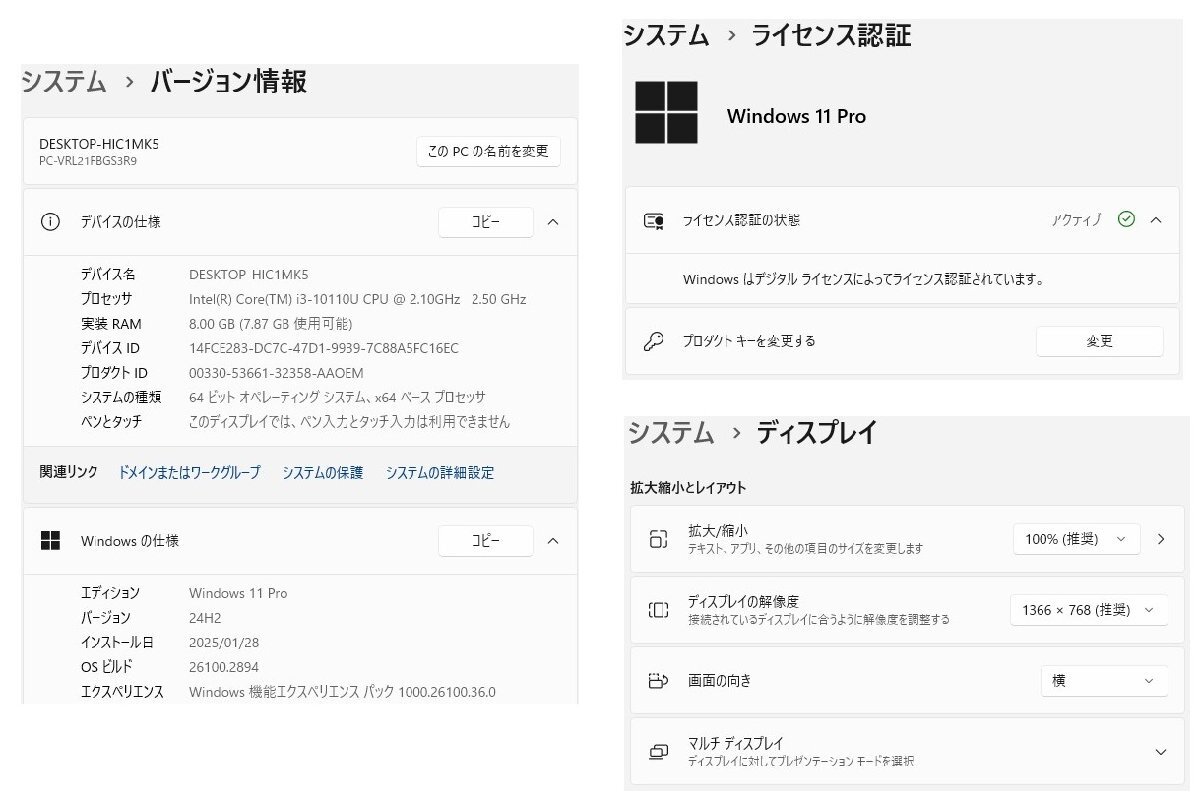The height and width of the screenshot is (797, 1200).
Task: Click the installed RAM value 8.00 GB
Action: pyautogui.click(x=270, y=324)
